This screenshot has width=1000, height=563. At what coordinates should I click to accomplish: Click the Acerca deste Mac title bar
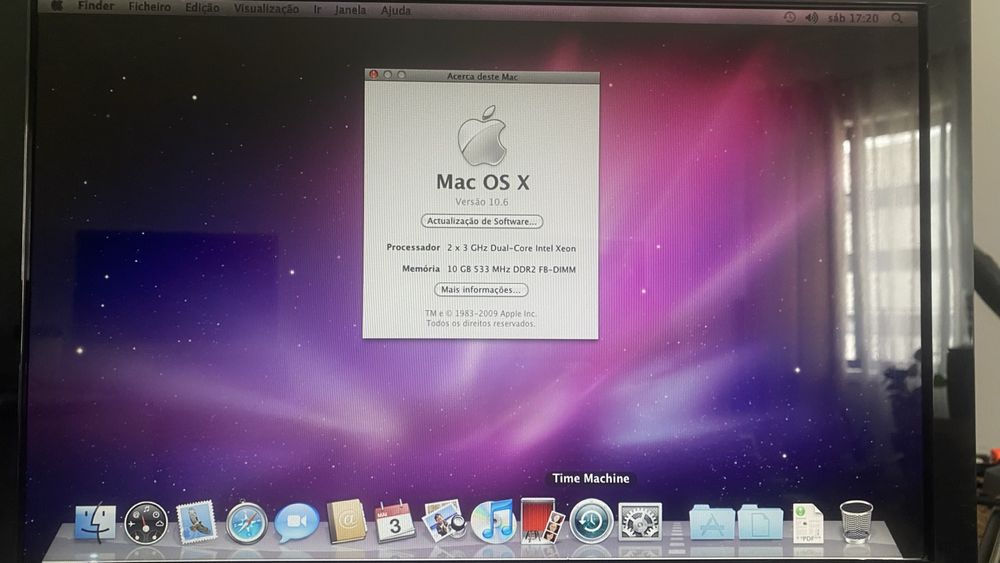tap(482, 76)
